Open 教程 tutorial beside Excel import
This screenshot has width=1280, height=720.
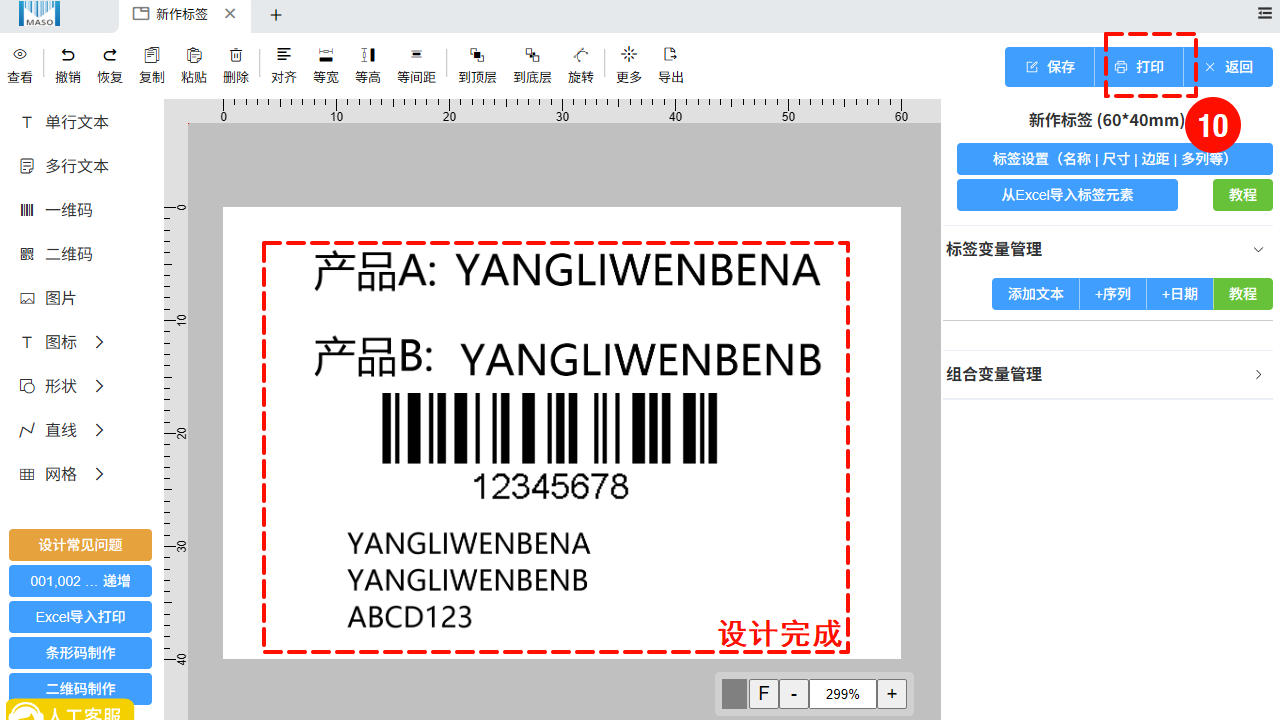pyautogui.click(x=1243, y=195)
